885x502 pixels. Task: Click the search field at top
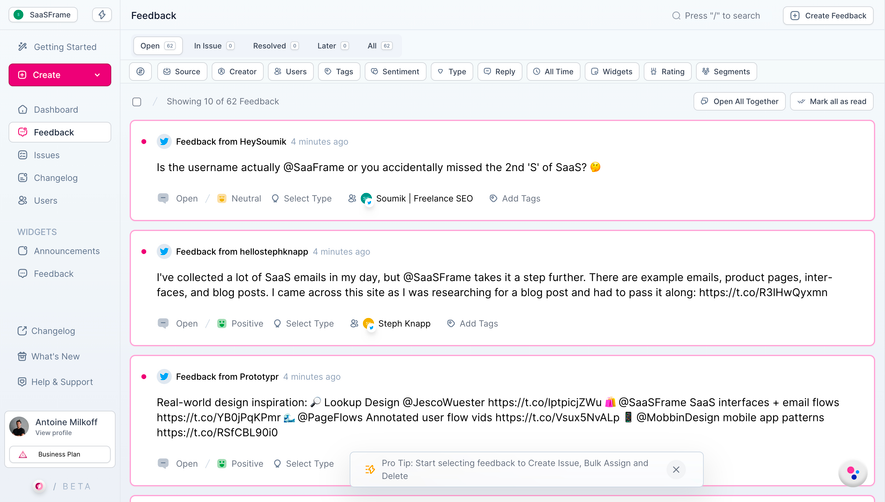(716, 16)
